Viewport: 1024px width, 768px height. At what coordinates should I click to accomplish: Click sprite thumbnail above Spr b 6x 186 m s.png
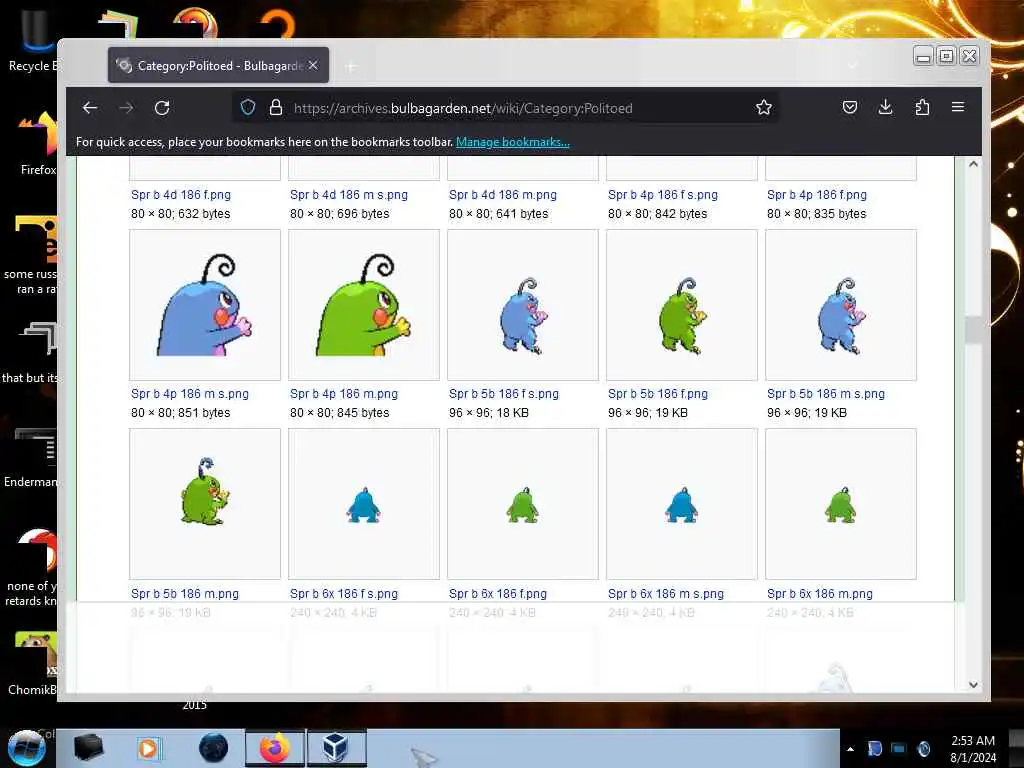(682, 504)
